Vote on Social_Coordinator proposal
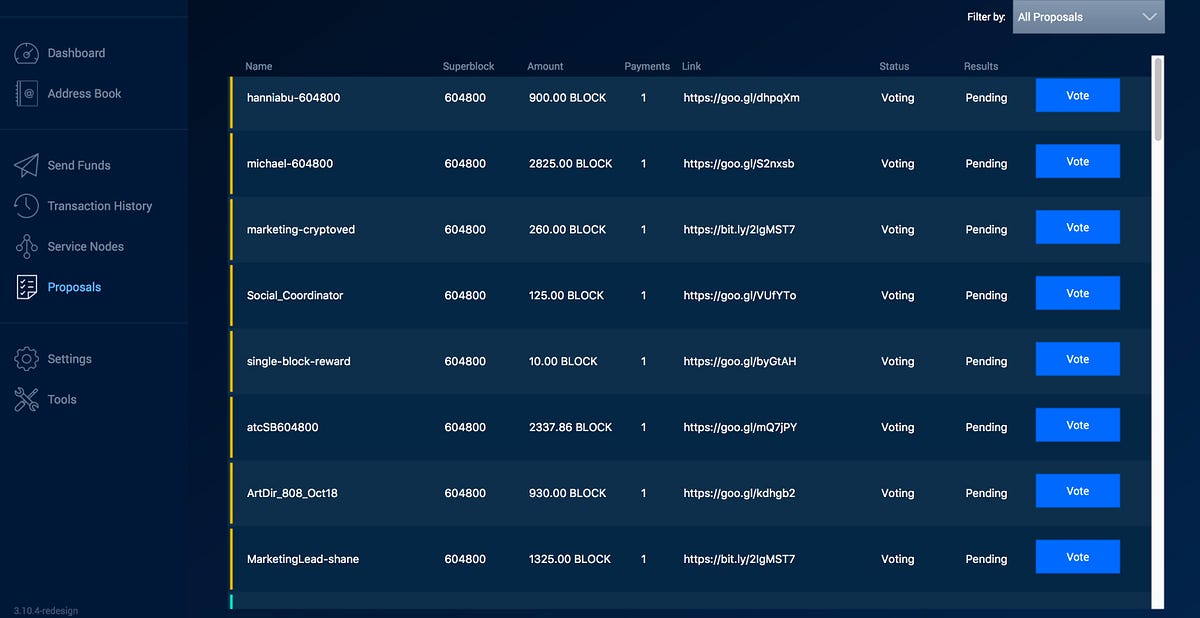The width and height of the screenshot is (1200, 618). [x=1077, y=294]
